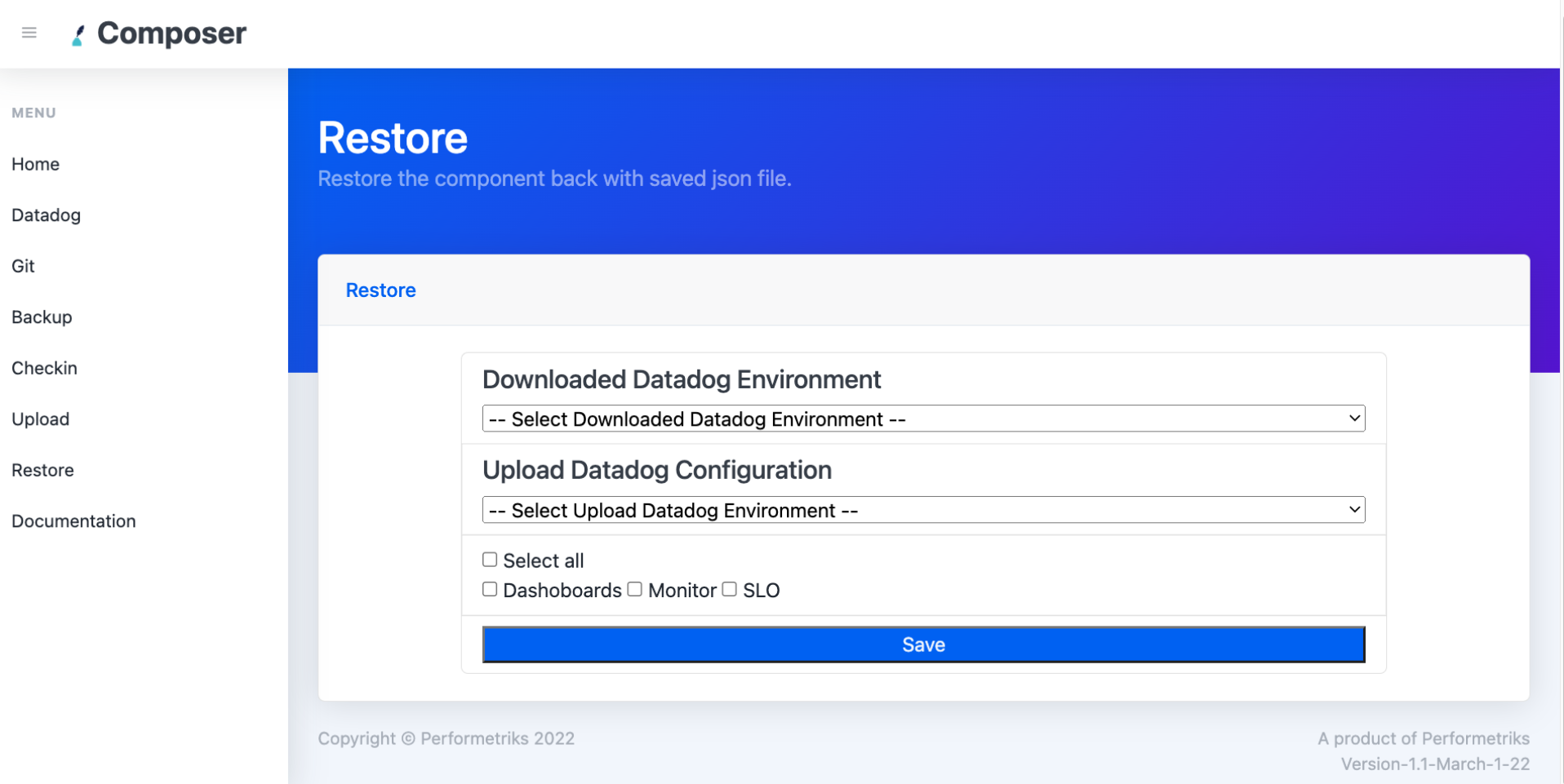Navigate to the Git page
1564x784 pixels.
pos(23,266)
